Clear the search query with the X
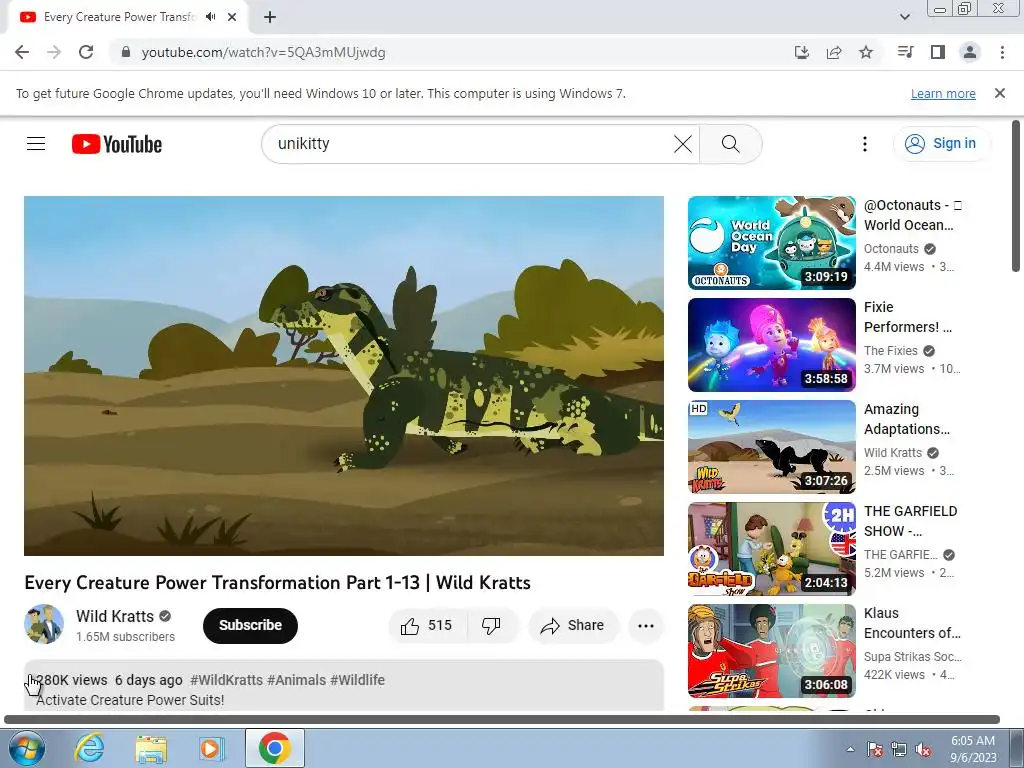 coord(682,144)
